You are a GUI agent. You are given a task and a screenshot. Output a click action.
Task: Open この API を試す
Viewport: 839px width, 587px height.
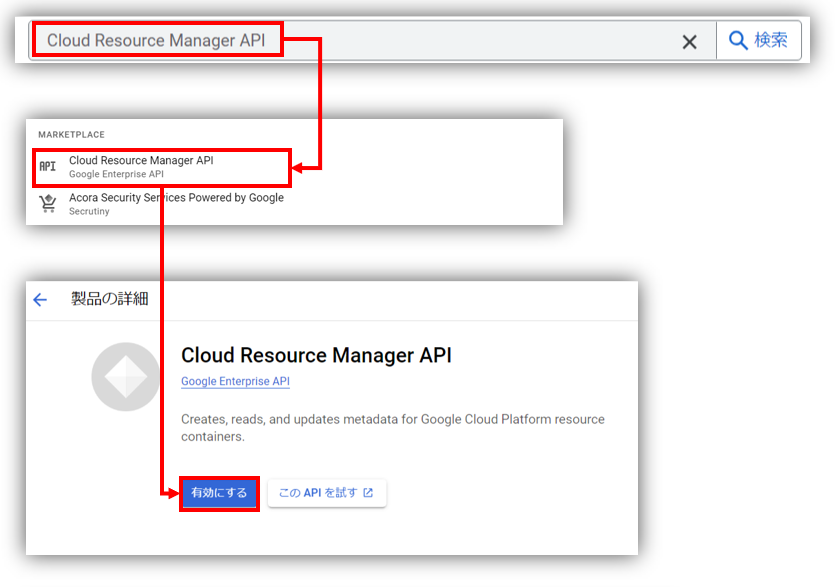[327, 492]
